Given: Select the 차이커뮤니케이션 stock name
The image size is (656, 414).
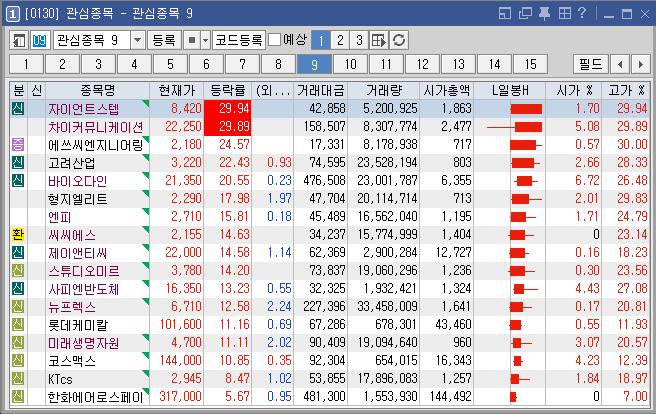Looking at the screenshot, I should point(96,127).
